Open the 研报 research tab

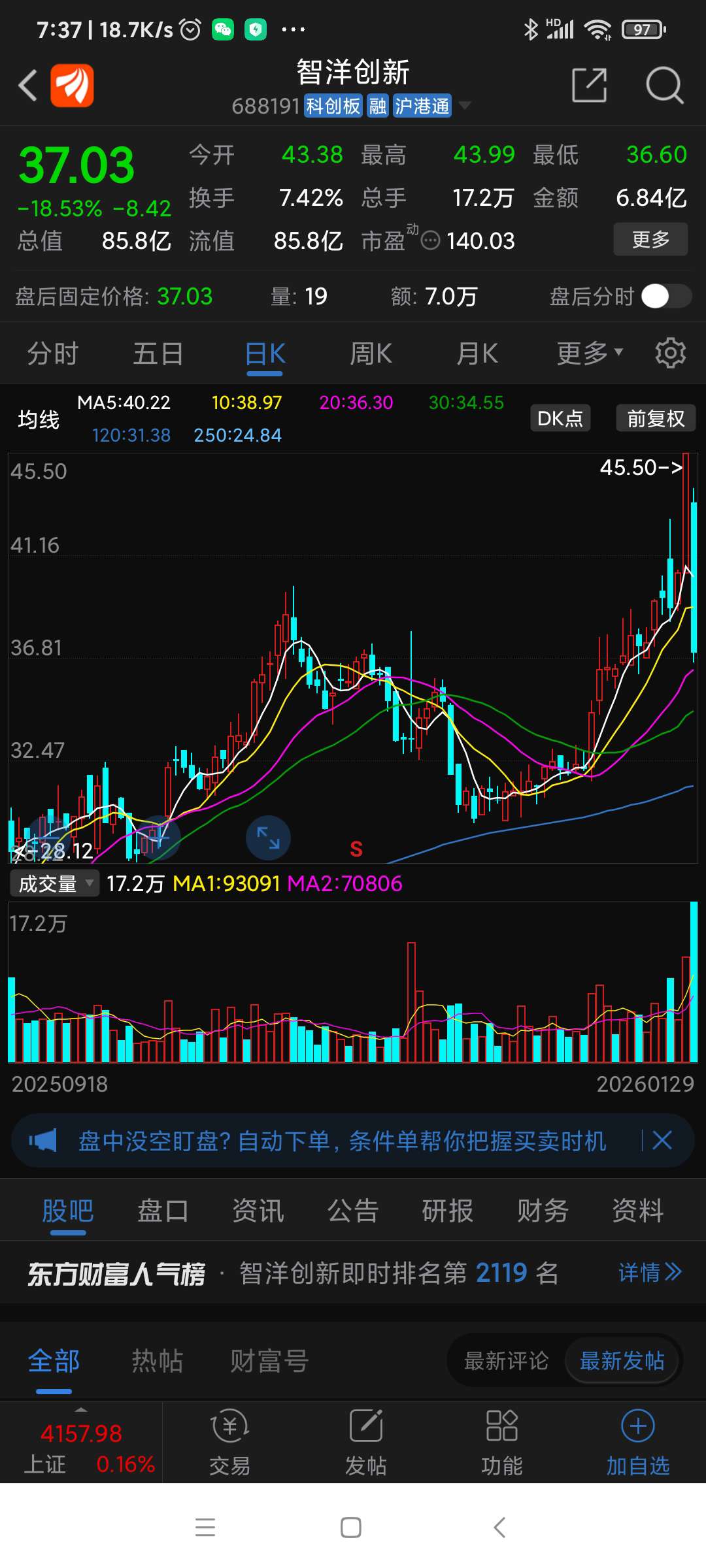448,1211
